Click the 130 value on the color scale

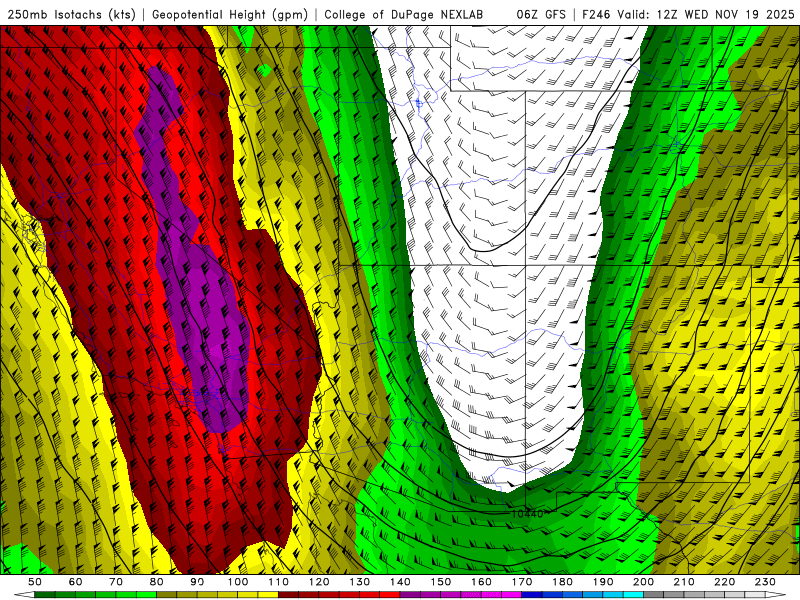(360, 582)
